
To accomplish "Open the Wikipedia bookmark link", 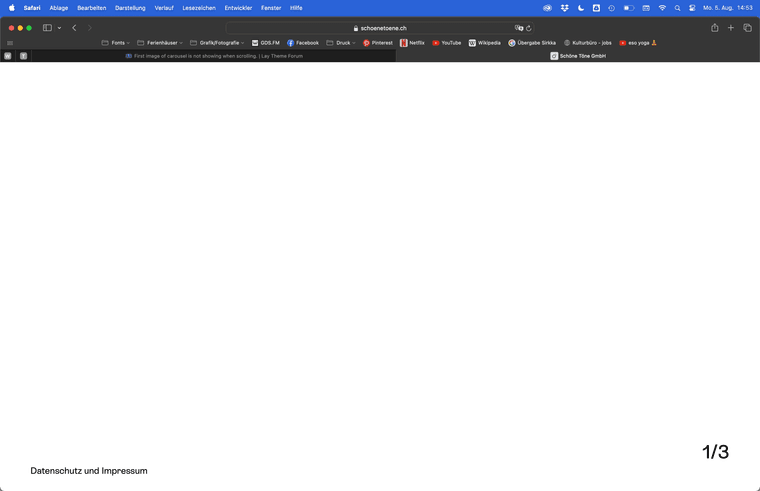I will [x=485, y=43].
